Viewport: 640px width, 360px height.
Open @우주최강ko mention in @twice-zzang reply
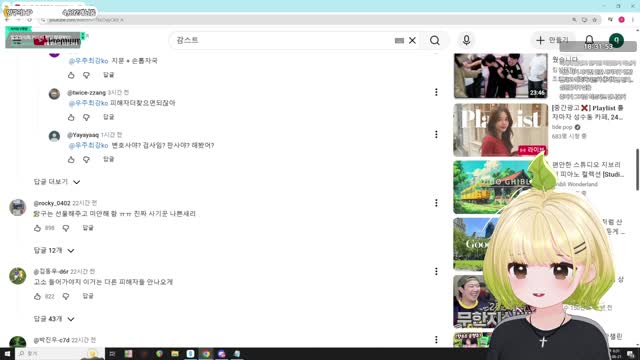coord(88,103)
